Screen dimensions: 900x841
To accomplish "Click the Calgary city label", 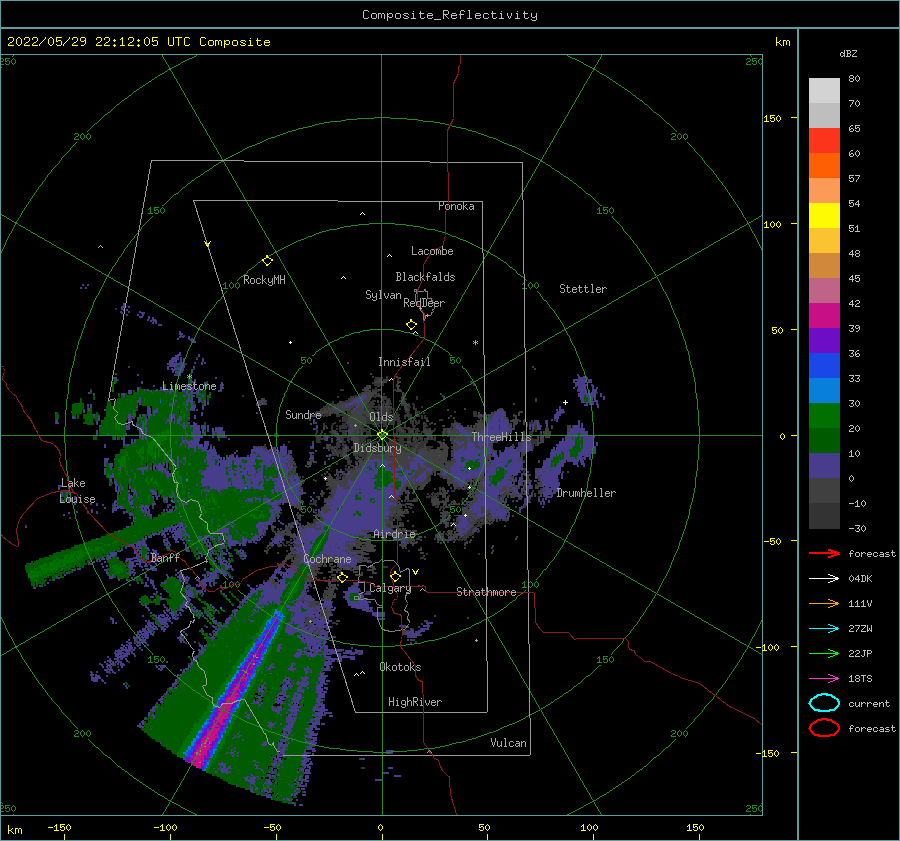I will (390, 588).
